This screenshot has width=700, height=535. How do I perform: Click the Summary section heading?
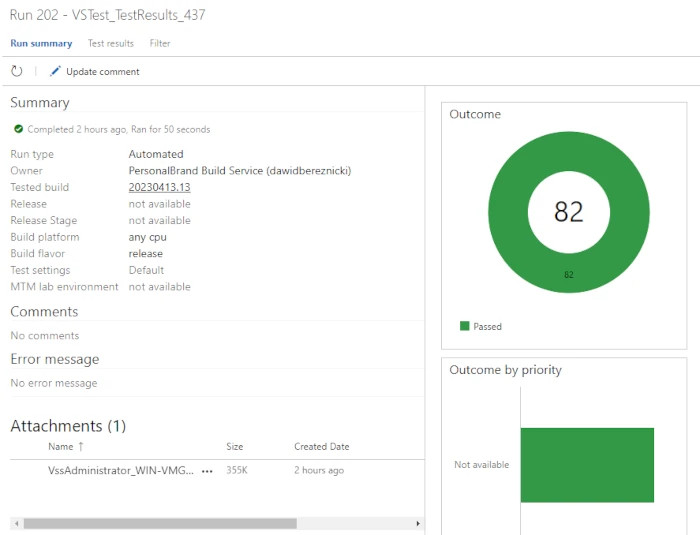[x=40, y=103]
